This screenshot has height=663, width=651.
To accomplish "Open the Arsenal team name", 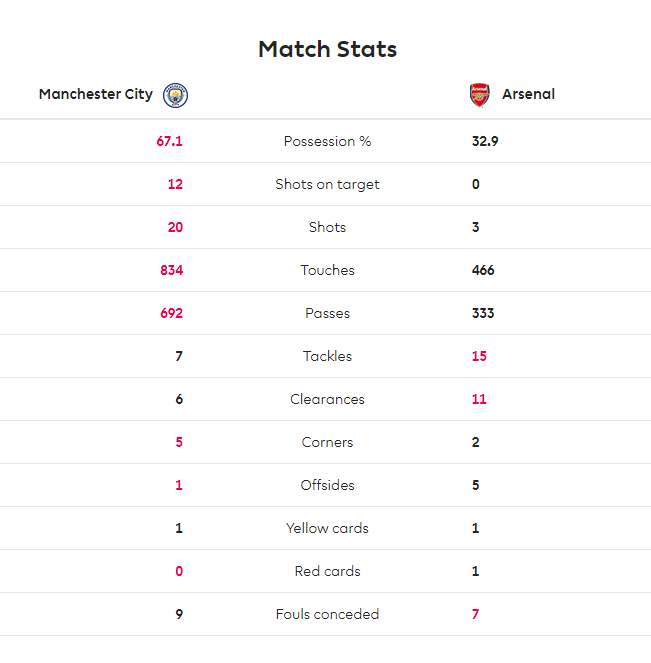I will tap(528, 94).
